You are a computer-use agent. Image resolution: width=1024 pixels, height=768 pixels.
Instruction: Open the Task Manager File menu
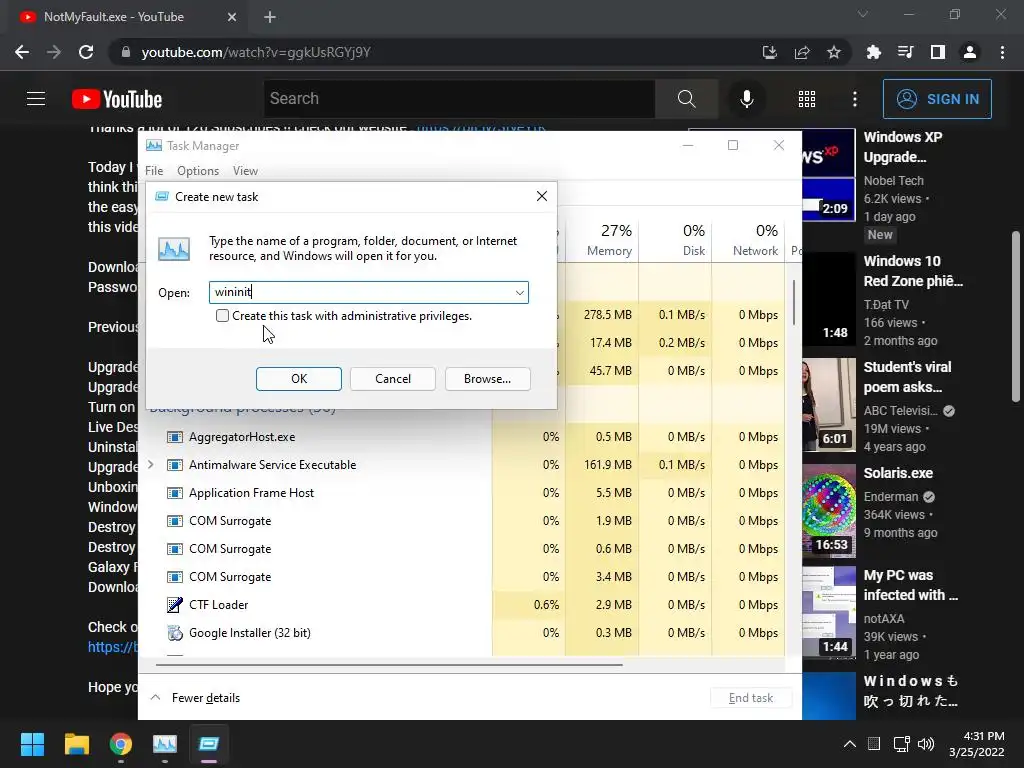point(154,171)
